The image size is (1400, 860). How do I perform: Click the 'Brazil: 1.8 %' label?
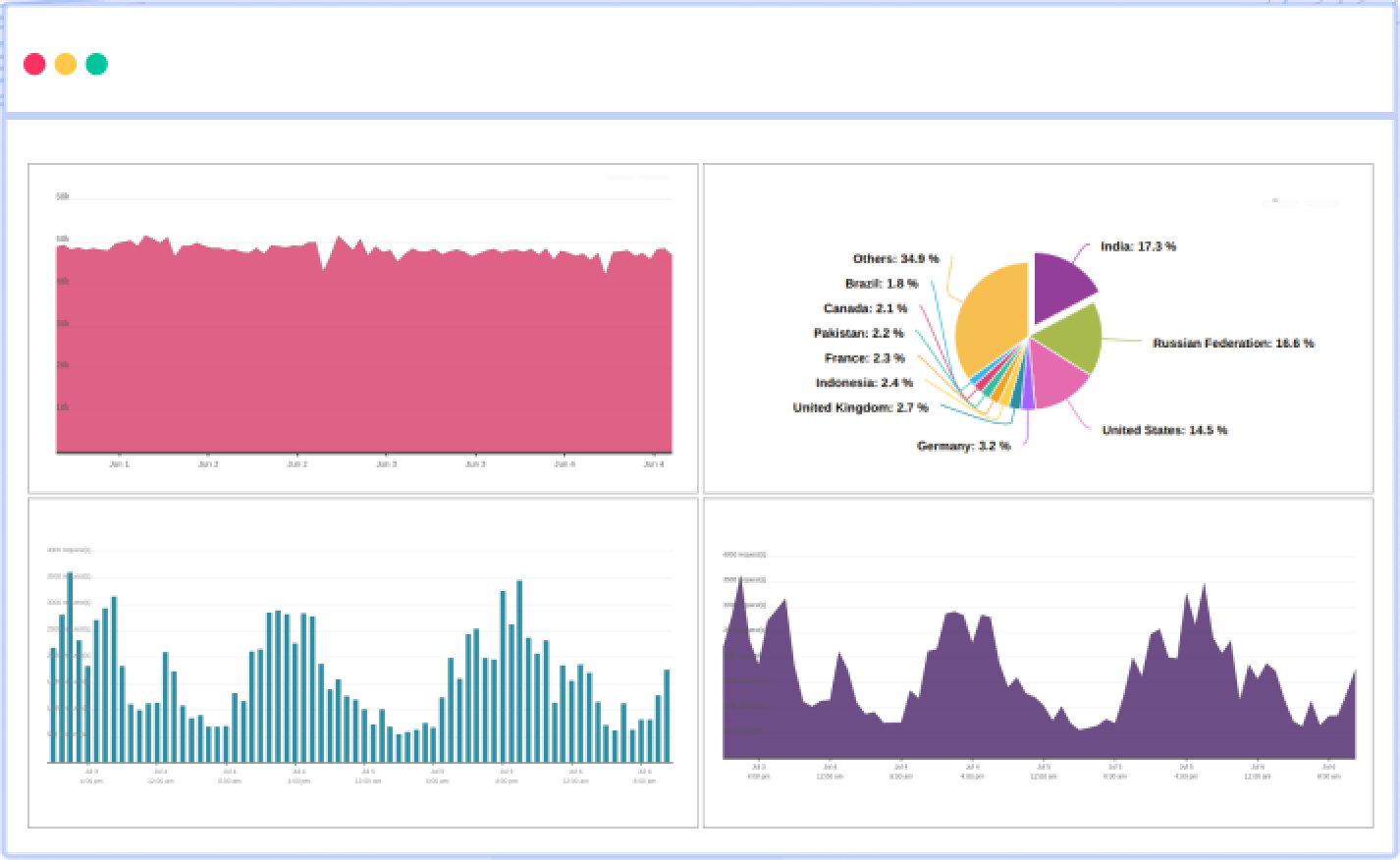[882, 284]
